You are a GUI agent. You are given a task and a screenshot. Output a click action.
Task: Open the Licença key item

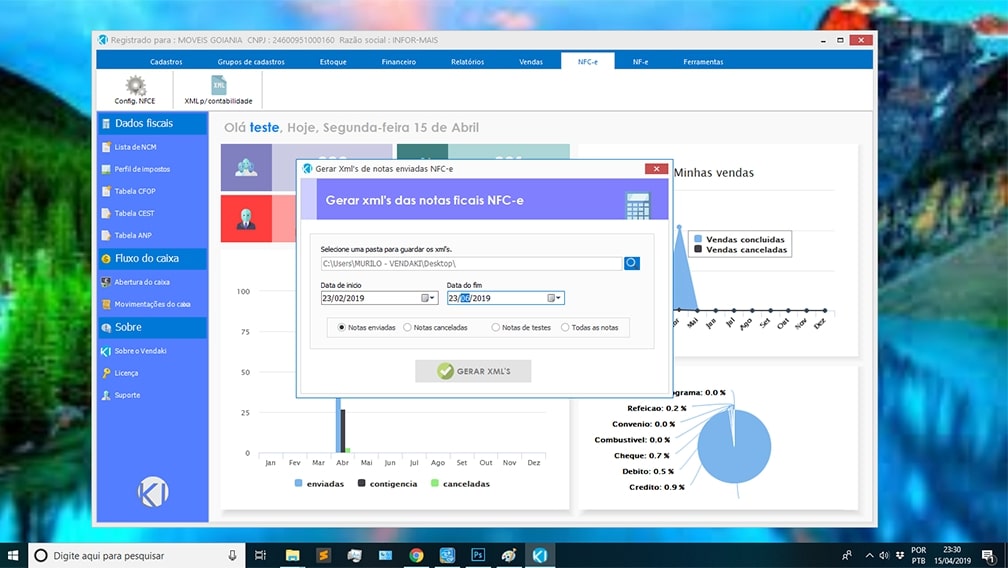(x=126, y=373)
